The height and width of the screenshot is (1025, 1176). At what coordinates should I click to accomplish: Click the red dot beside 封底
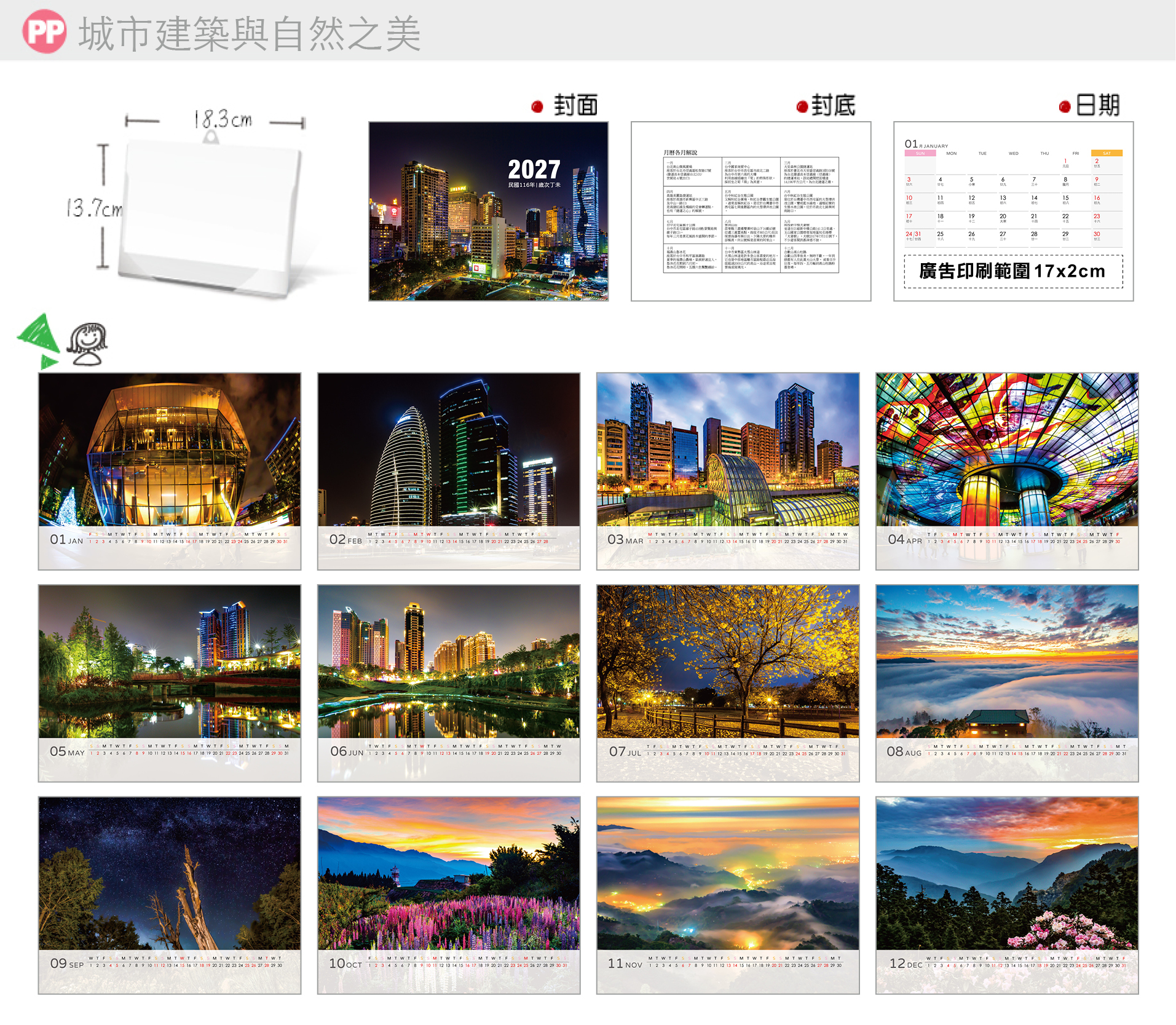tap(802, 107)
